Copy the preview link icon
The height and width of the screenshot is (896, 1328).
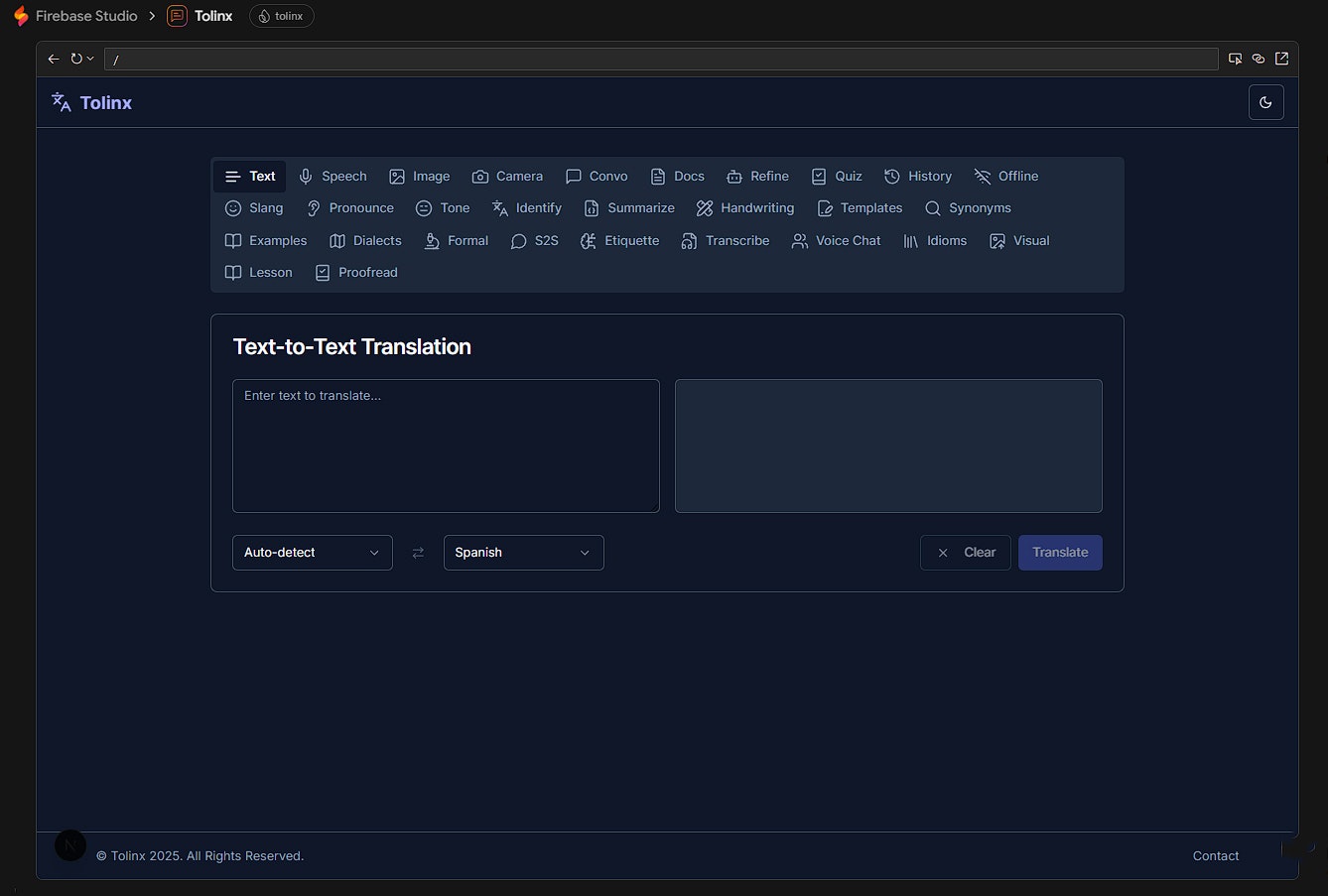(1259, 59)
